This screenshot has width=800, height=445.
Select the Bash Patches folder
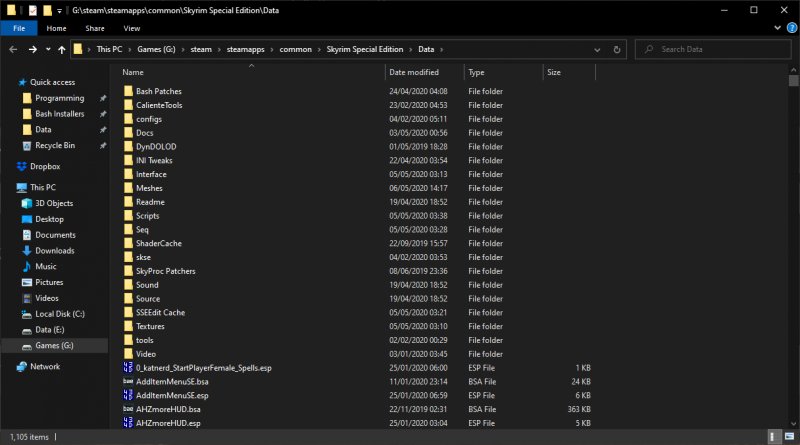[x=159, y=91]
